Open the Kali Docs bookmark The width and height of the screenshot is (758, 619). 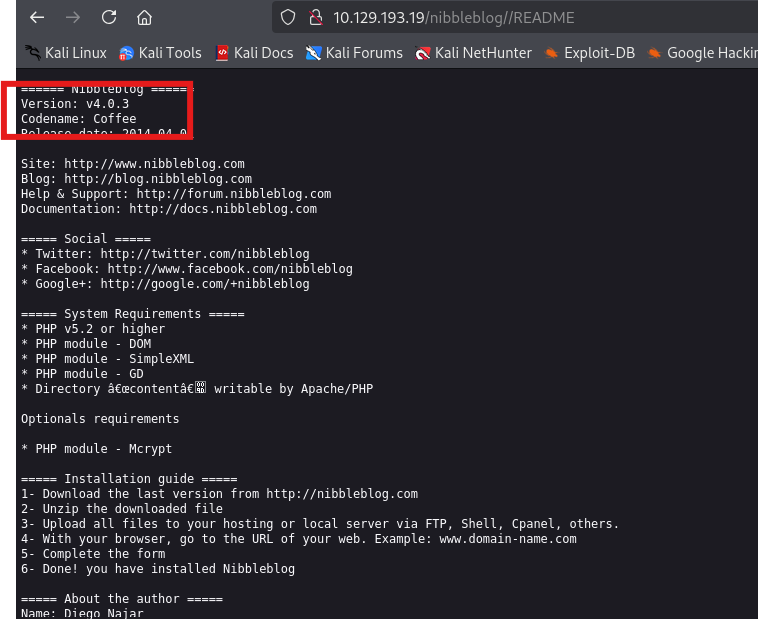(x=255, y=53)
